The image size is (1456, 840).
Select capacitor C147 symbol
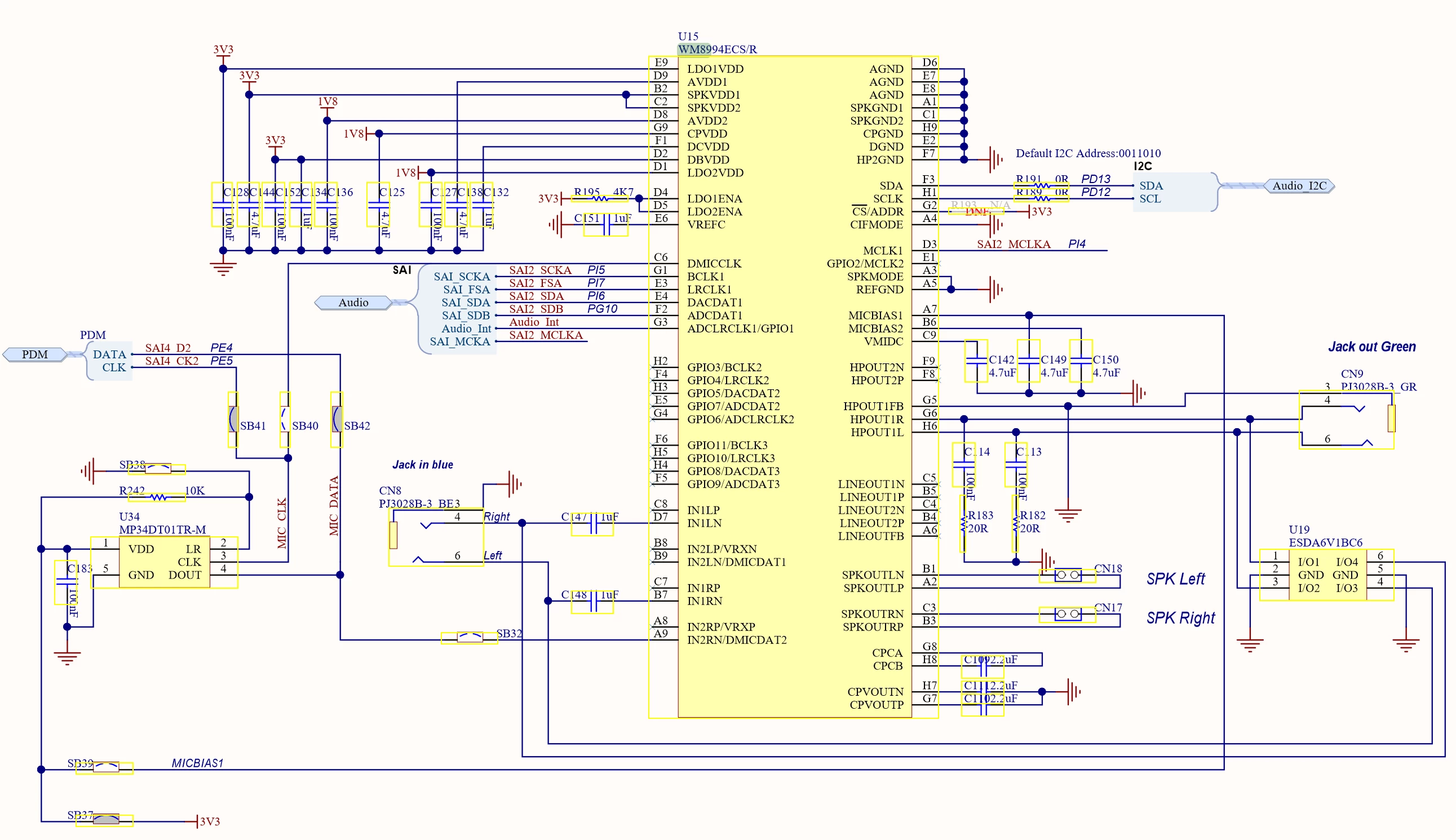pos(592,523)
